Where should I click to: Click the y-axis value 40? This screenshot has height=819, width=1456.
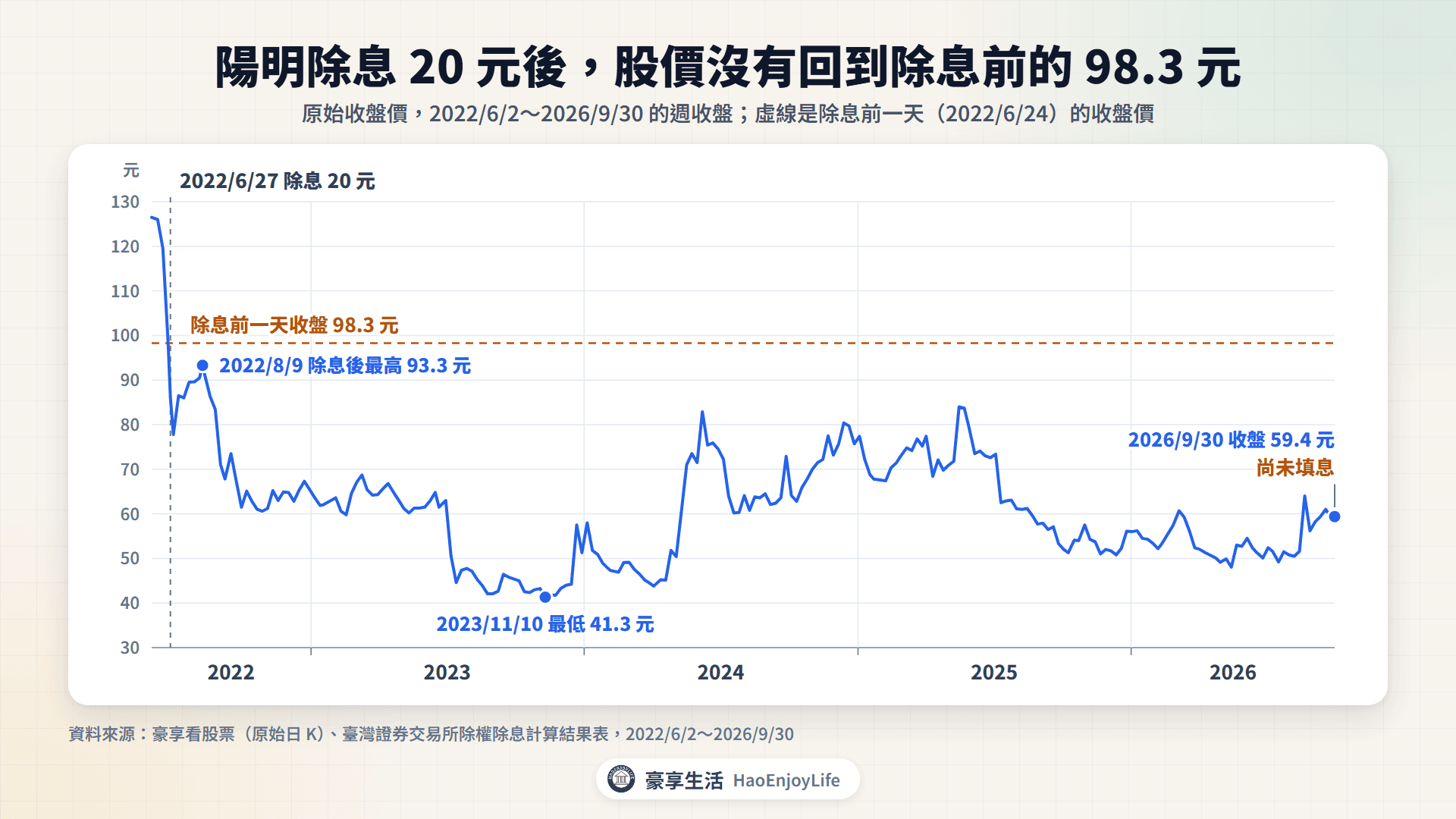(x=130, y=603)
